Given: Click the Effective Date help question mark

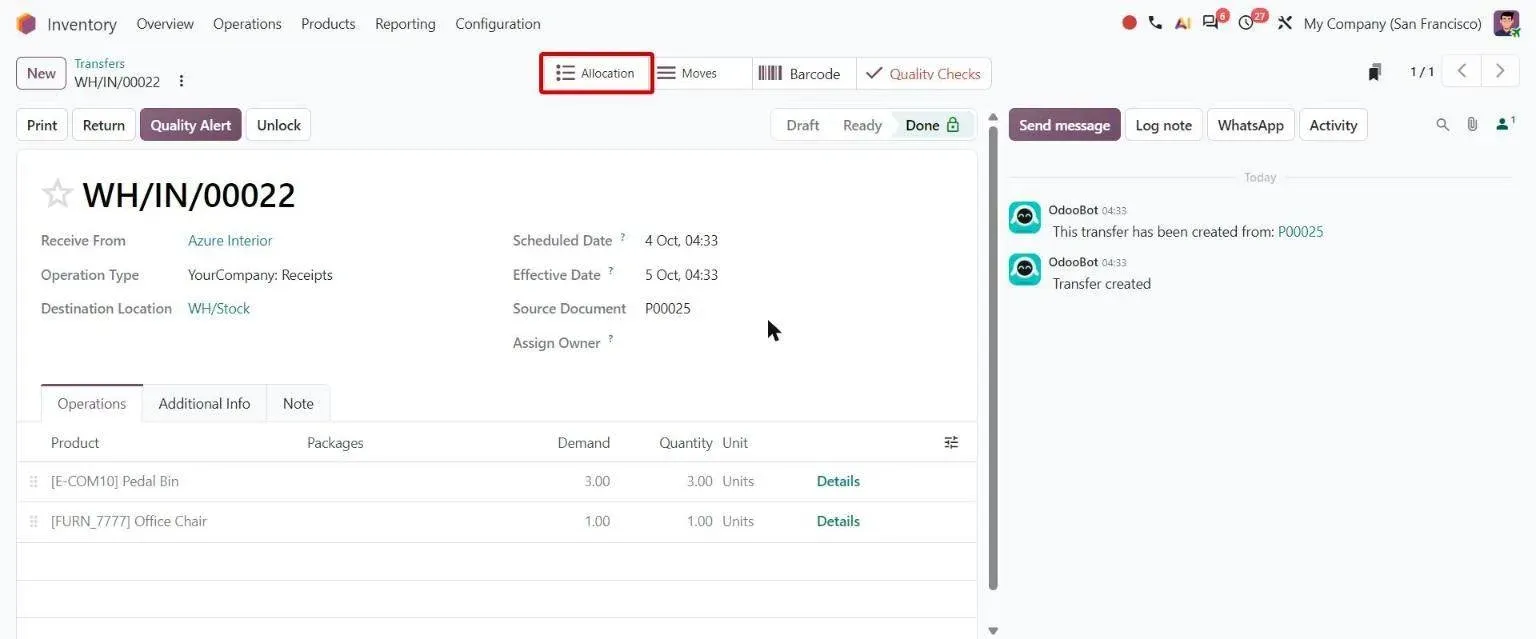Looking at the screenshot, I should [x=611, y=271].
